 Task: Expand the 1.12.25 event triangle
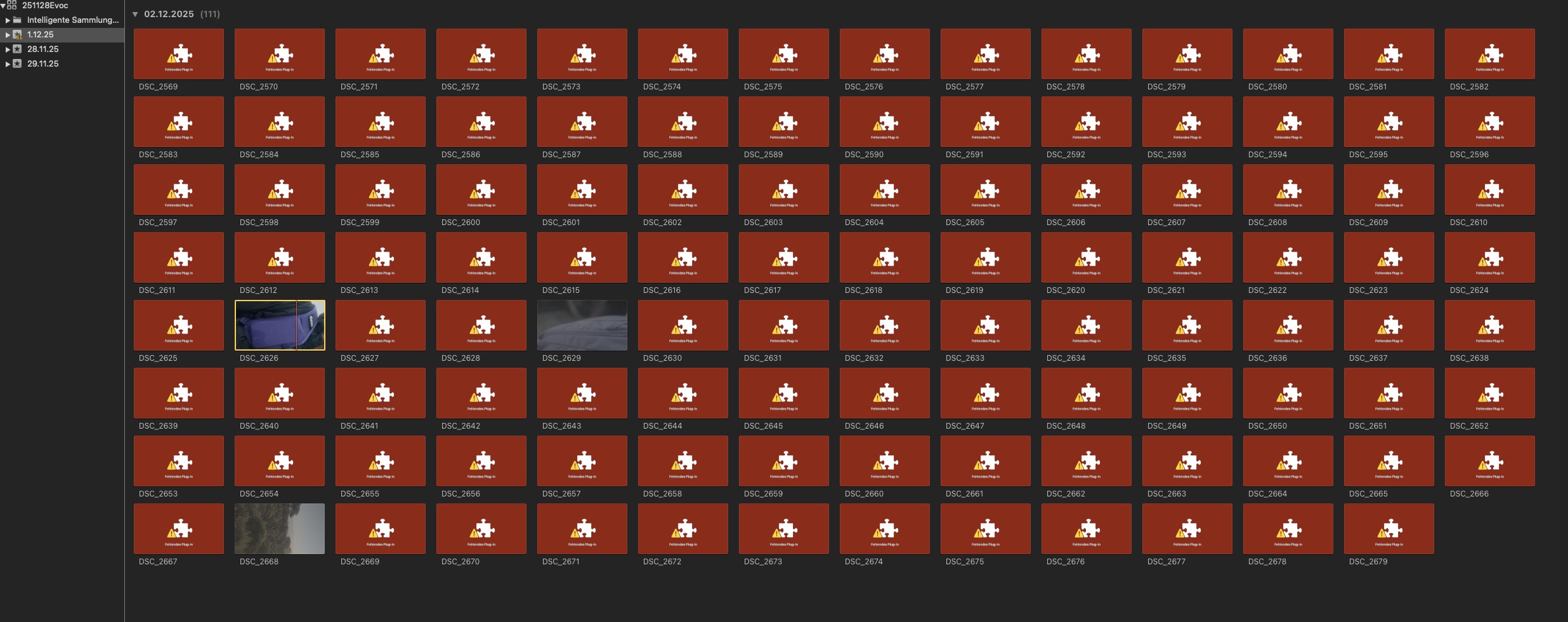[8, 35]
